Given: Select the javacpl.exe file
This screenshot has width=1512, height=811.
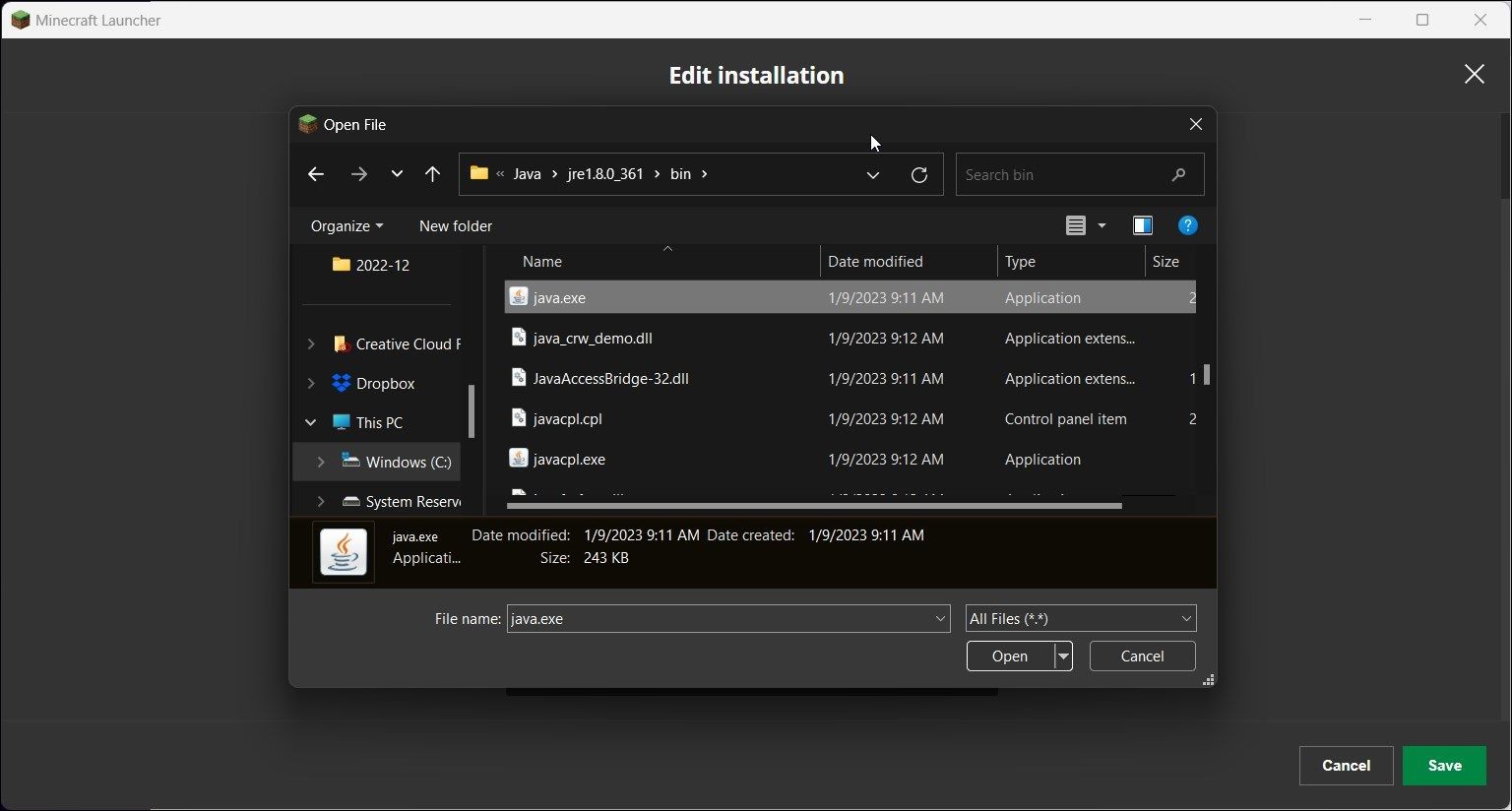Looking at the screenshot, I should click(x=569, y=459).
